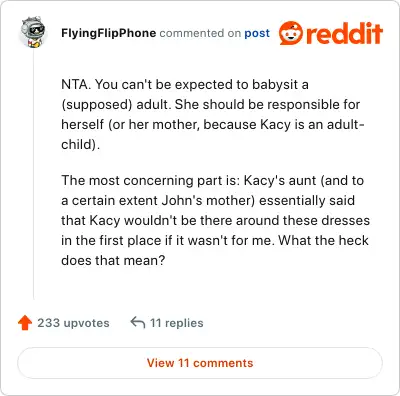
Task: Upvote using the orange up arrow icon
Action: (25, 323)
